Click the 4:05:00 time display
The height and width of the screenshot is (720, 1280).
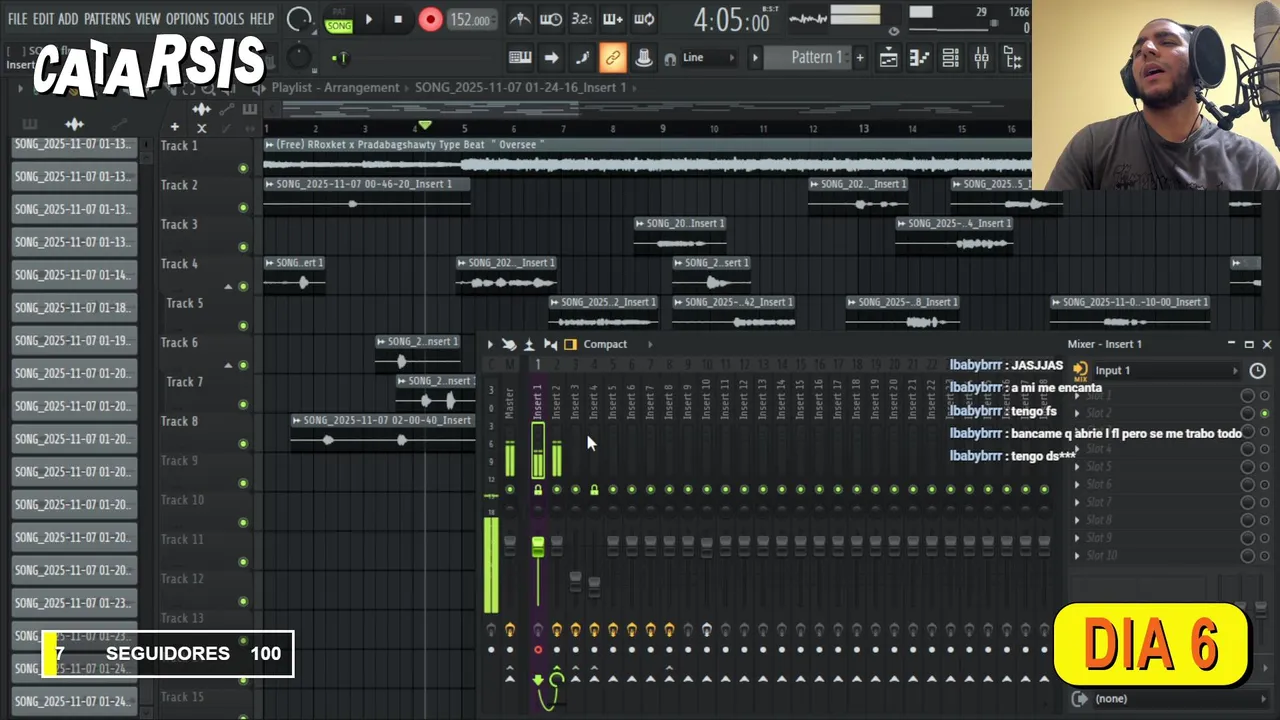[731, 20]
